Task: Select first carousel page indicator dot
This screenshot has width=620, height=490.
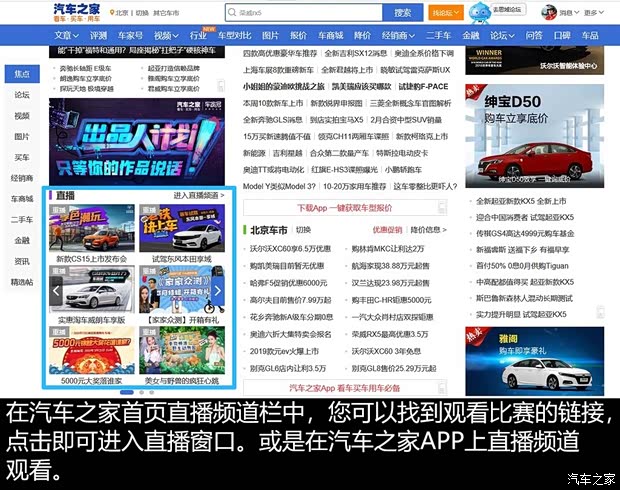Action: (127, 392)
